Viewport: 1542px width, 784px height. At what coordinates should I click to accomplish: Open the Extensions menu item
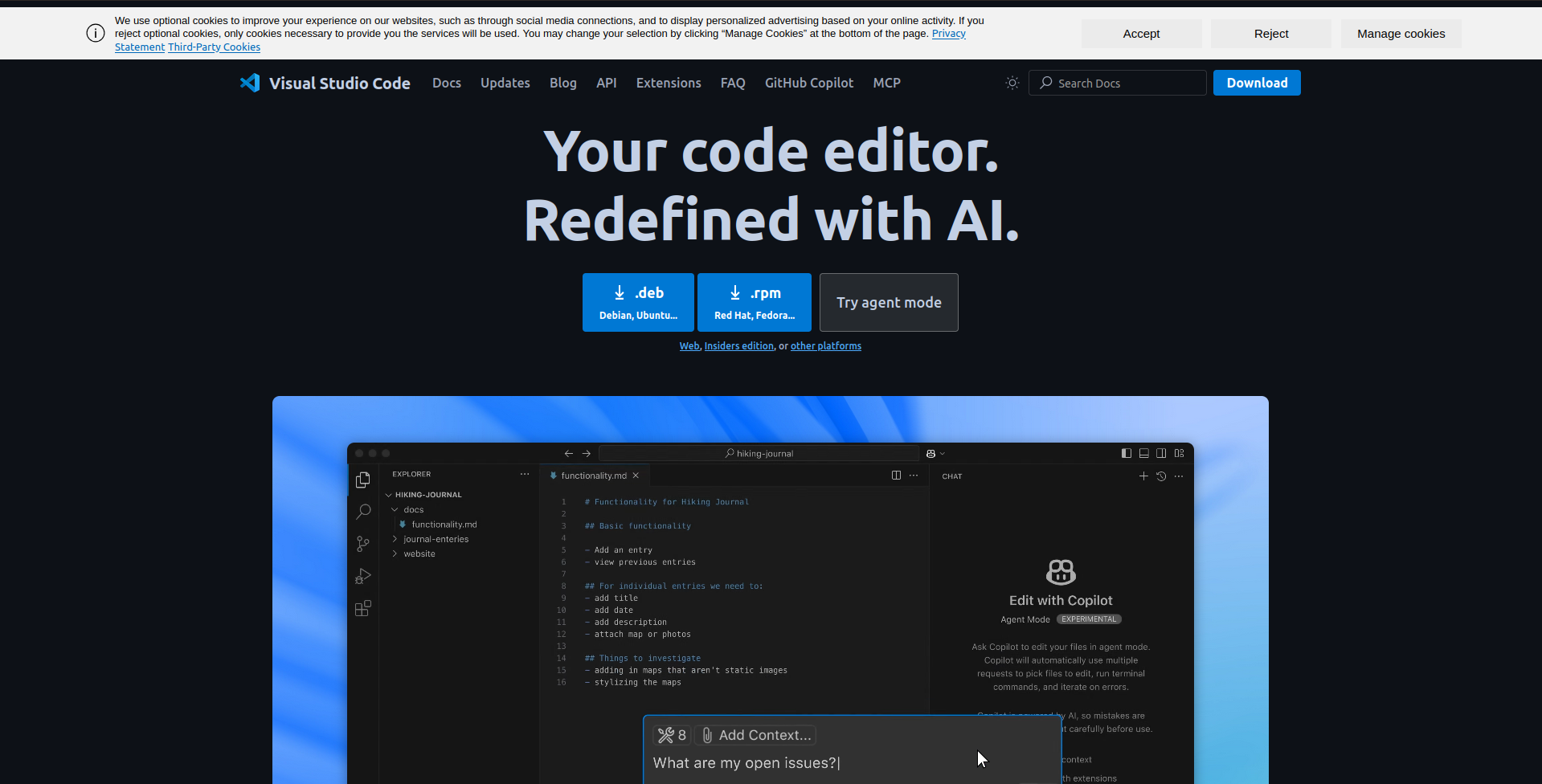pyautogui.click(x=668, y=83)
